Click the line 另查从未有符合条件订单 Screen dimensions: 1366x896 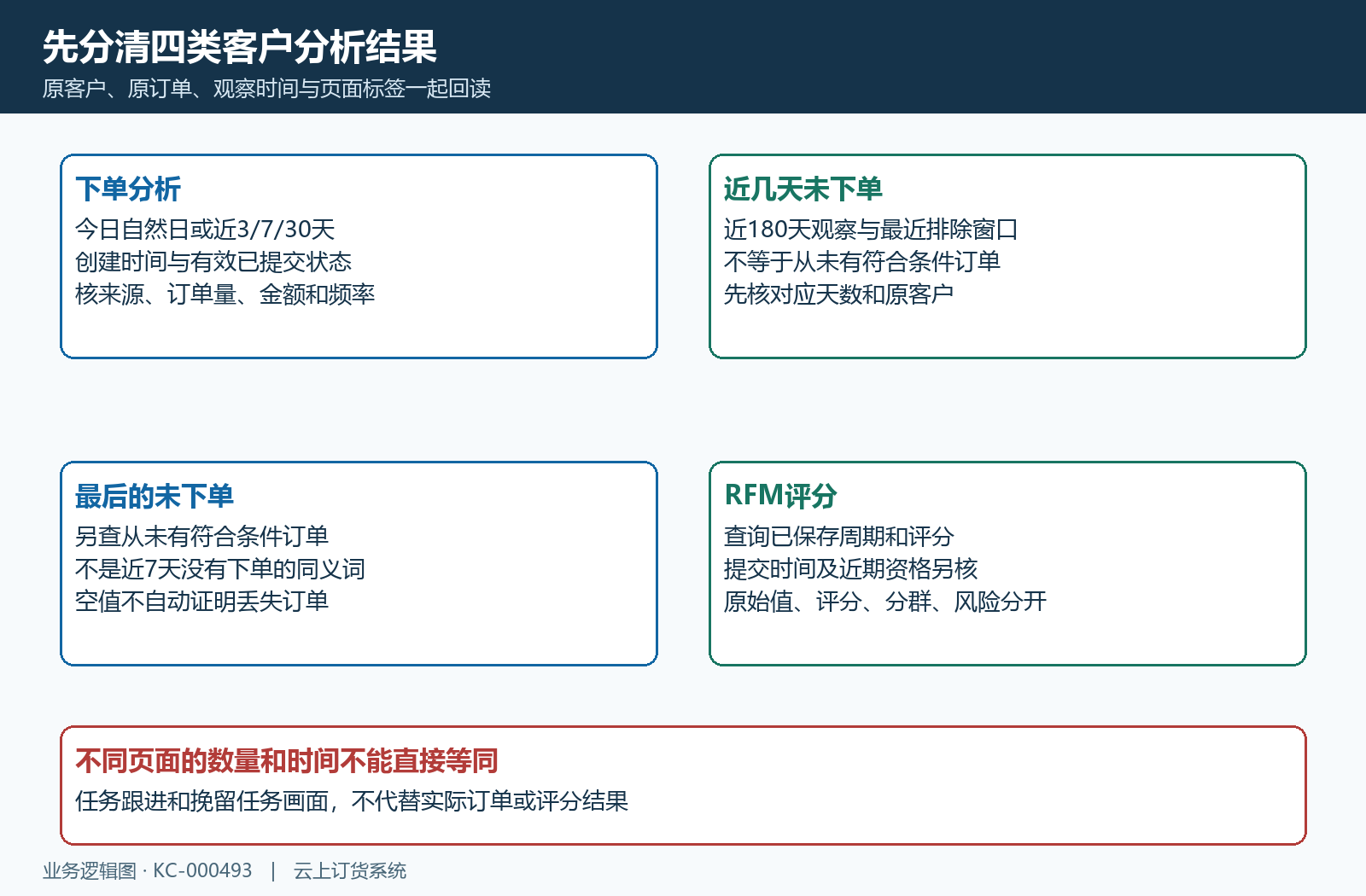201,537
